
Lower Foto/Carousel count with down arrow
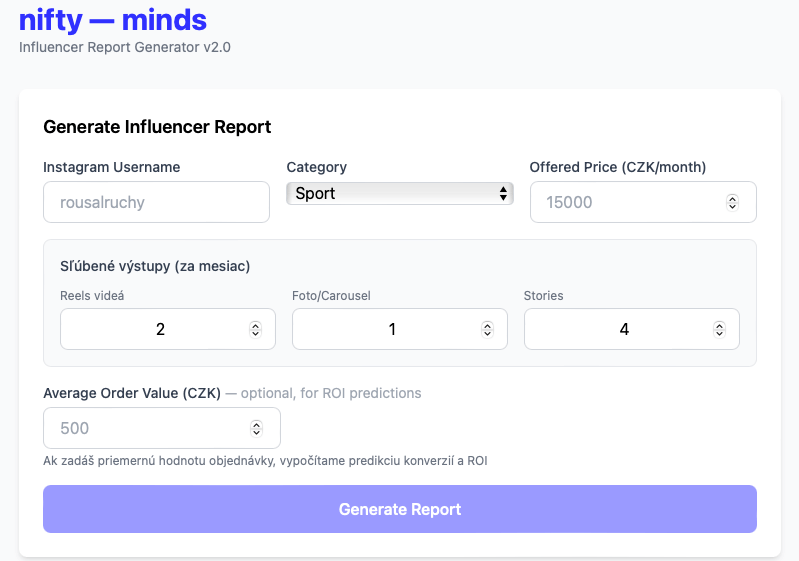pos(487,334)
